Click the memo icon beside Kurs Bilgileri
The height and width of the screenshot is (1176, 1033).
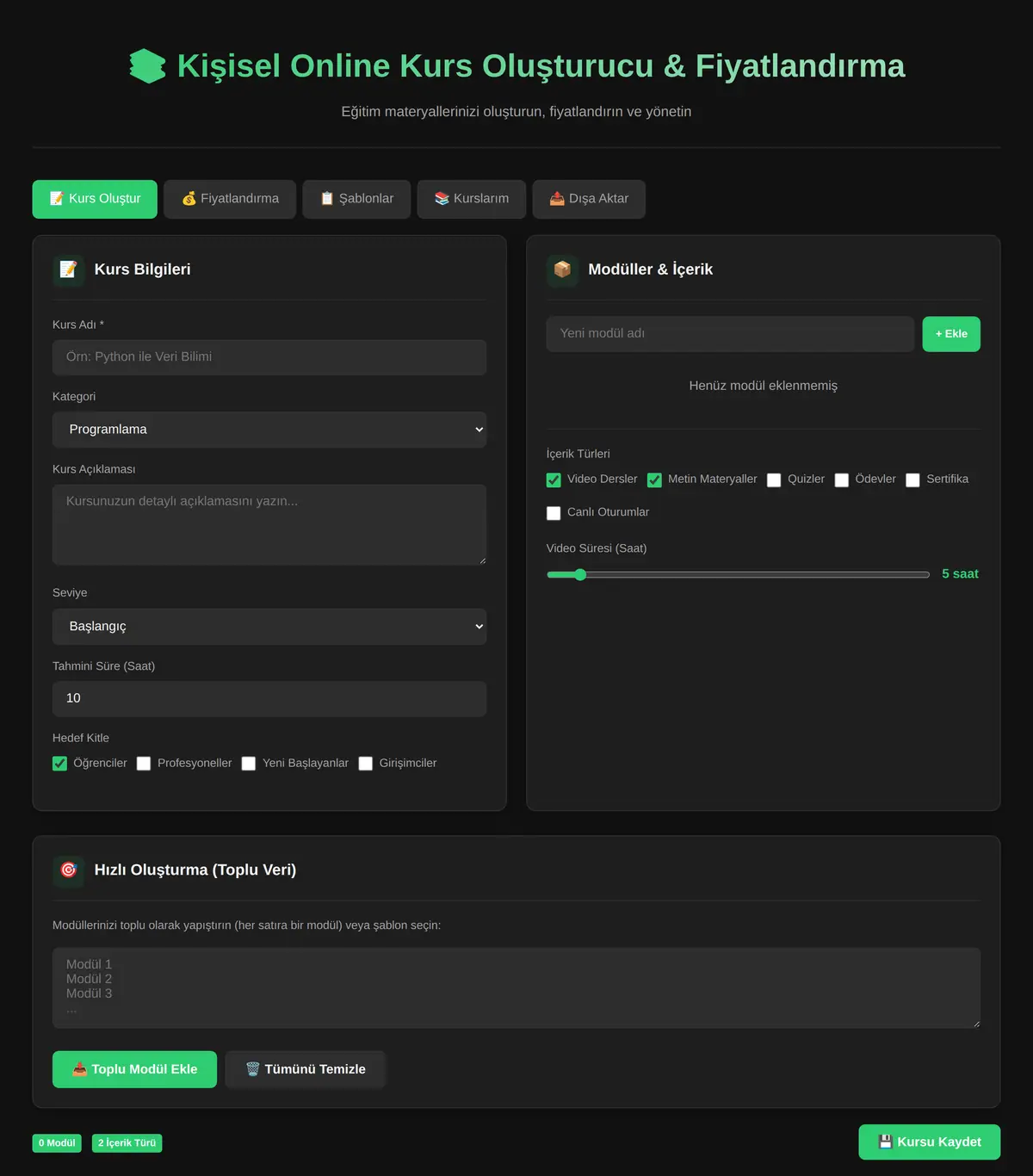pos(69,269)
